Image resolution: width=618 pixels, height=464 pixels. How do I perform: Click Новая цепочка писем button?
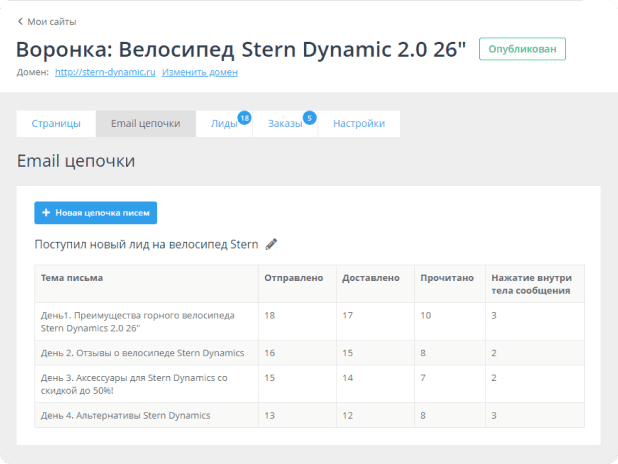(x=95, y=213)
